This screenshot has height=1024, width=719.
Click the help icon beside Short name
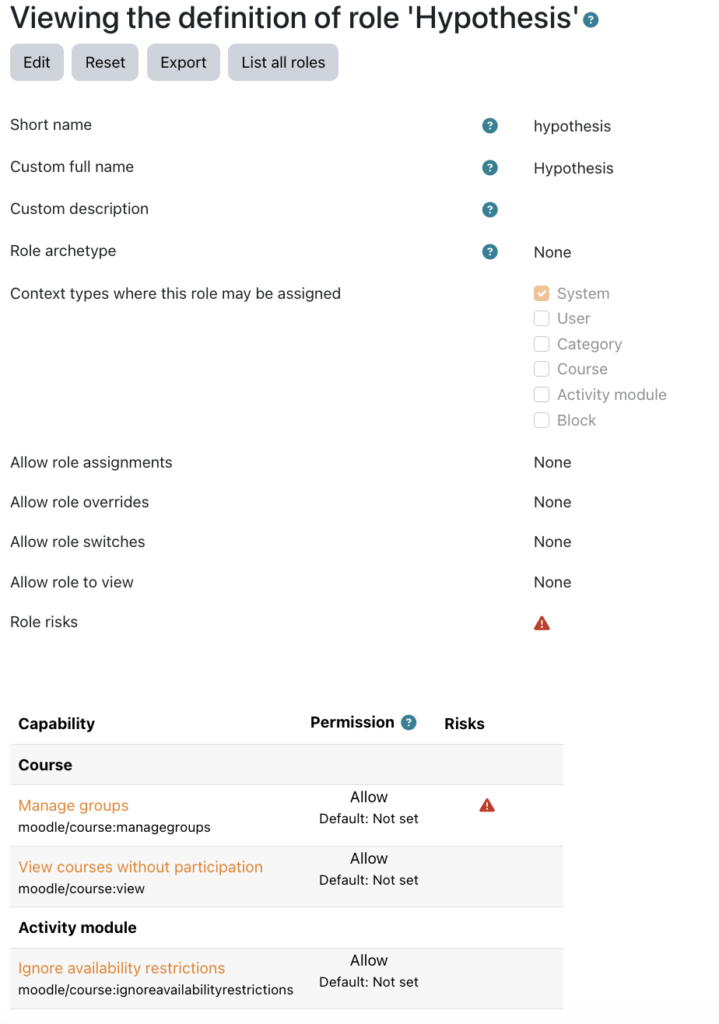[x=489, y=126]
